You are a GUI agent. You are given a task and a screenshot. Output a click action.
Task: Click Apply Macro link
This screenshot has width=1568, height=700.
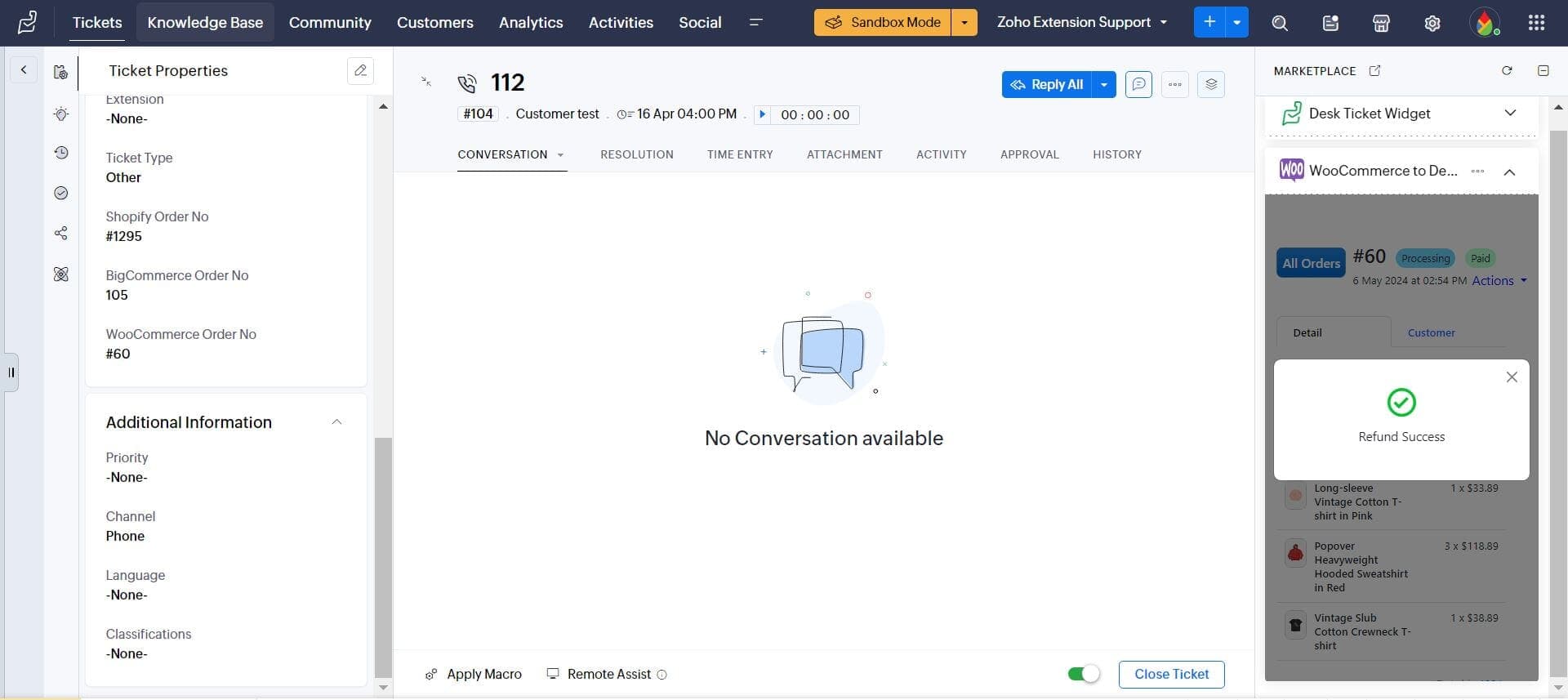click(x=483, y=674)
